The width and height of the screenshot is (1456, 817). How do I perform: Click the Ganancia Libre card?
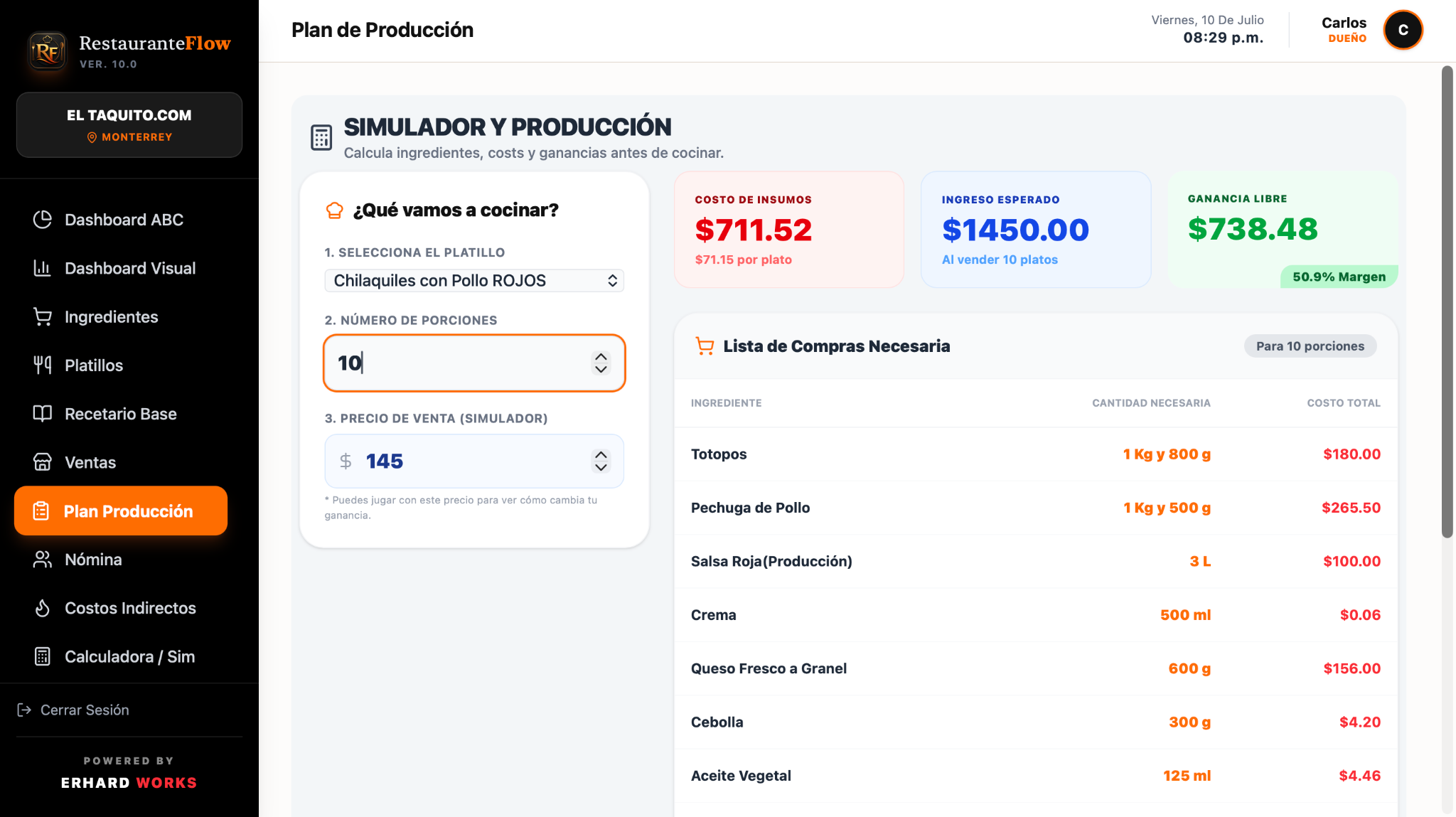point(1283,230)
